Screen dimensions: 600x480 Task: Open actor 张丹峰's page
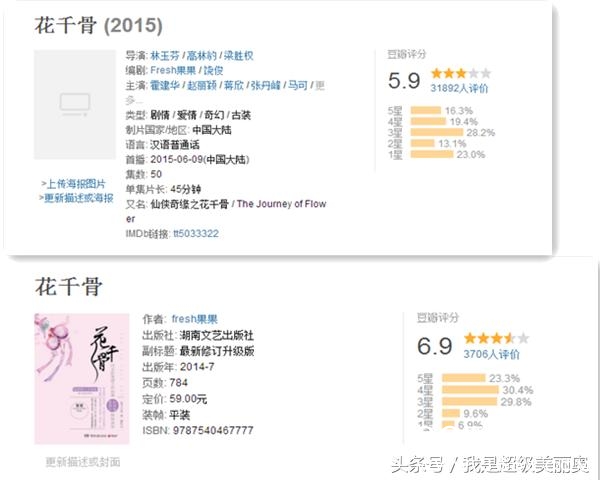266,86
